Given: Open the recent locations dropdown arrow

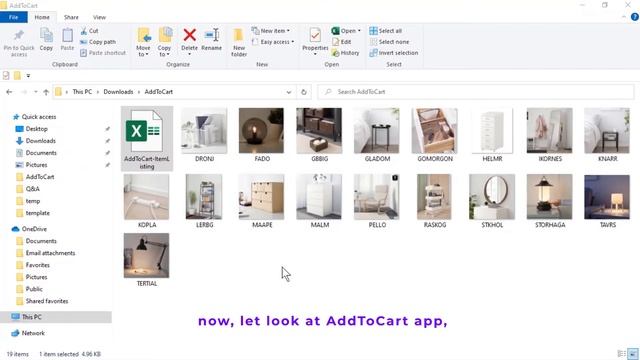Looking at the screenshot, I should point(36,92).
